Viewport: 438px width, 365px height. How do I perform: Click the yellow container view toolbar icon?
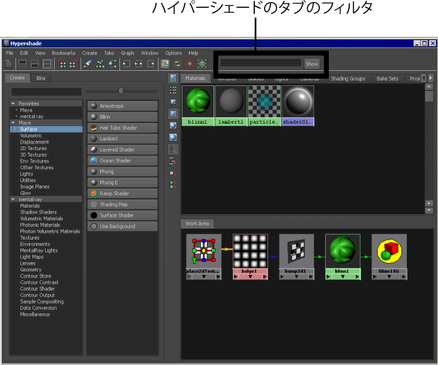165,64
